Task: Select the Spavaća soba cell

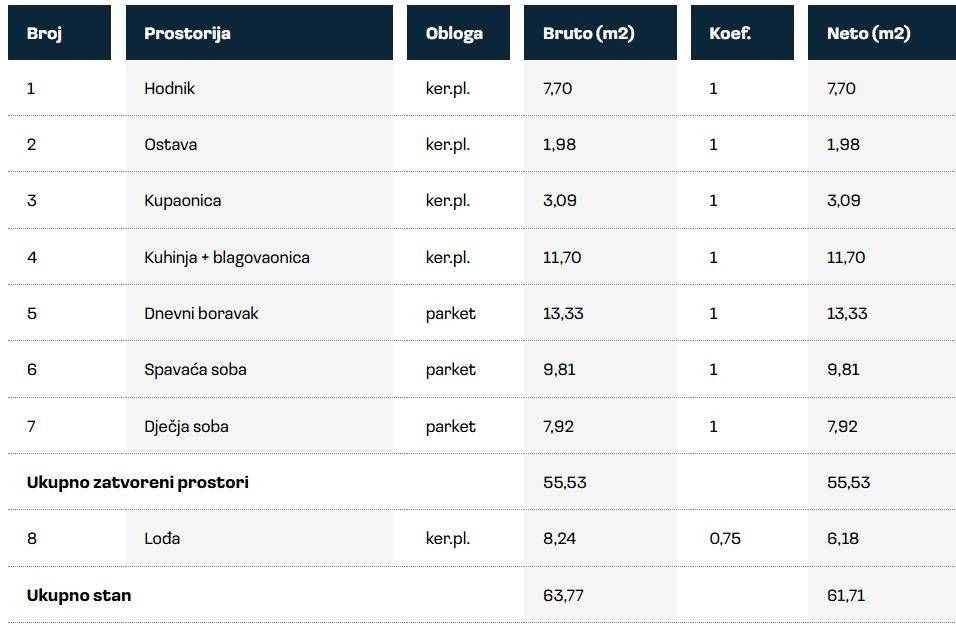Action: pyautogui.click(x=195, y=369)
